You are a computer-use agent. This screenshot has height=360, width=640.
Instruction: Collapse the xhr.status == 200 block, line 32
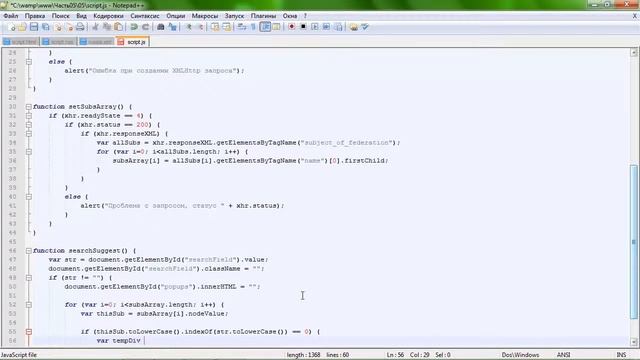coord(29,124)
